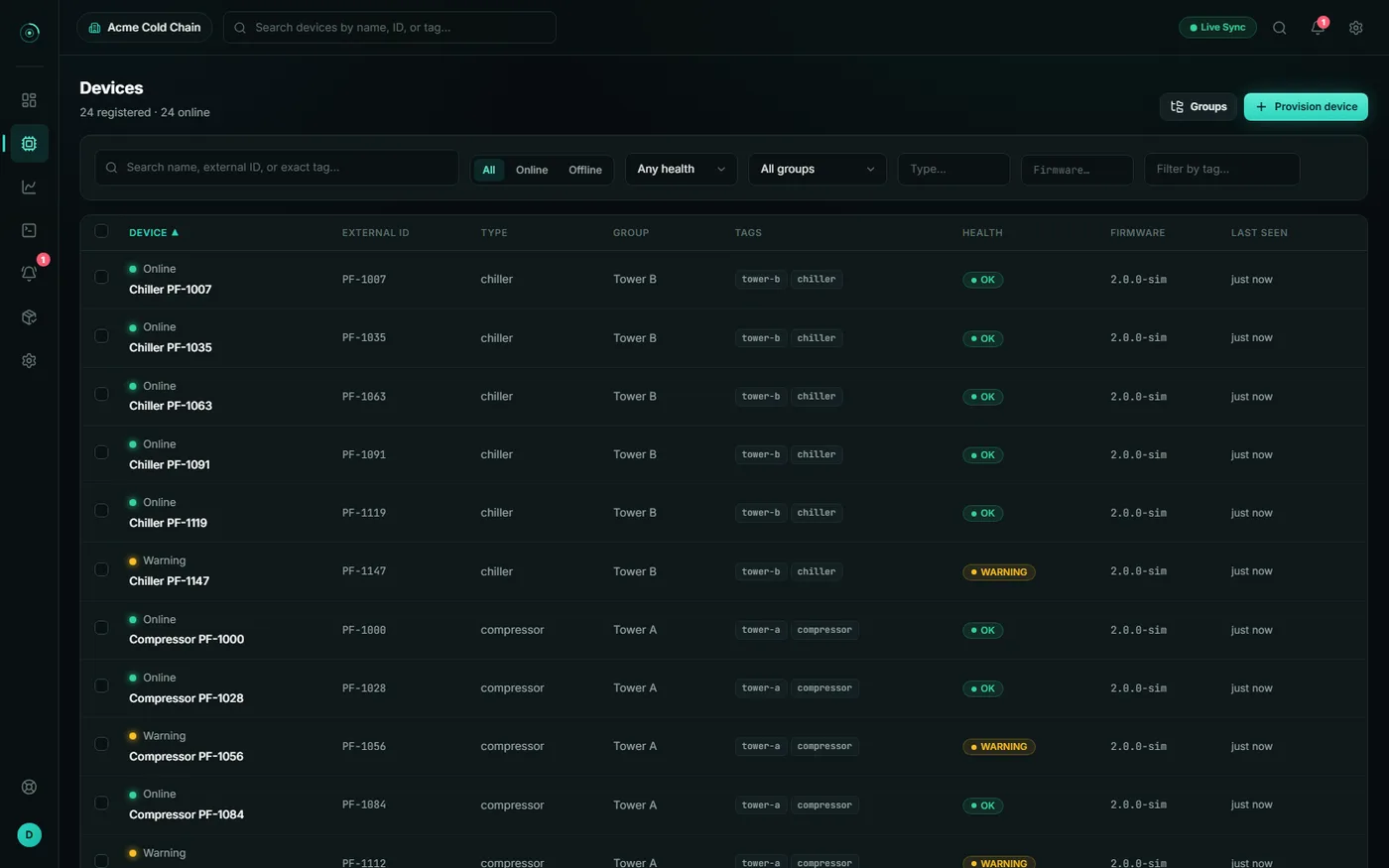Click the compressor tag on PF-1084 row
Viewport: 1389px width, 868px height.
point(824,805)
